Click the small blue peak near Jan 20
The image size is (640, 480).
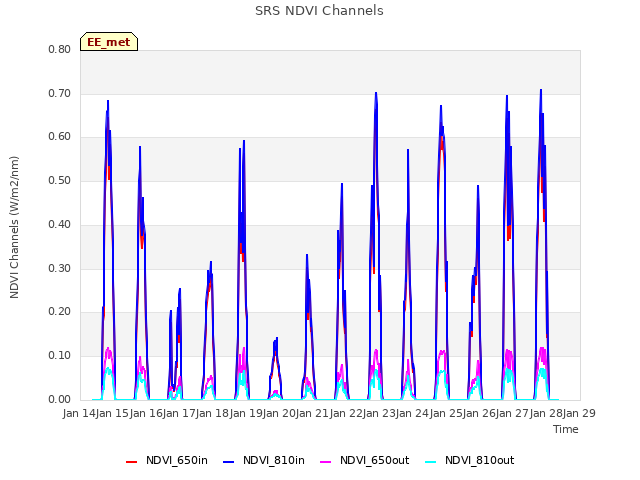pos(277,338)
